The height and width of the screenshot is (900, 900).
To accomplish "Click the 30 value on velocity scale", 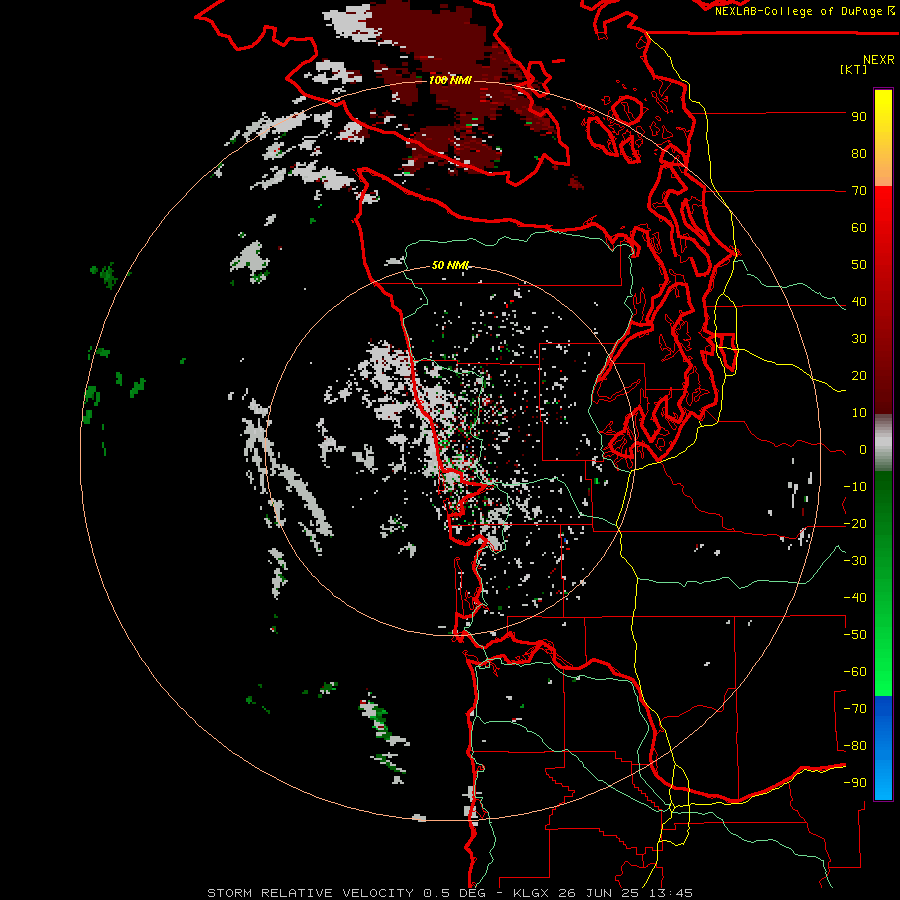I will [859, 339].
